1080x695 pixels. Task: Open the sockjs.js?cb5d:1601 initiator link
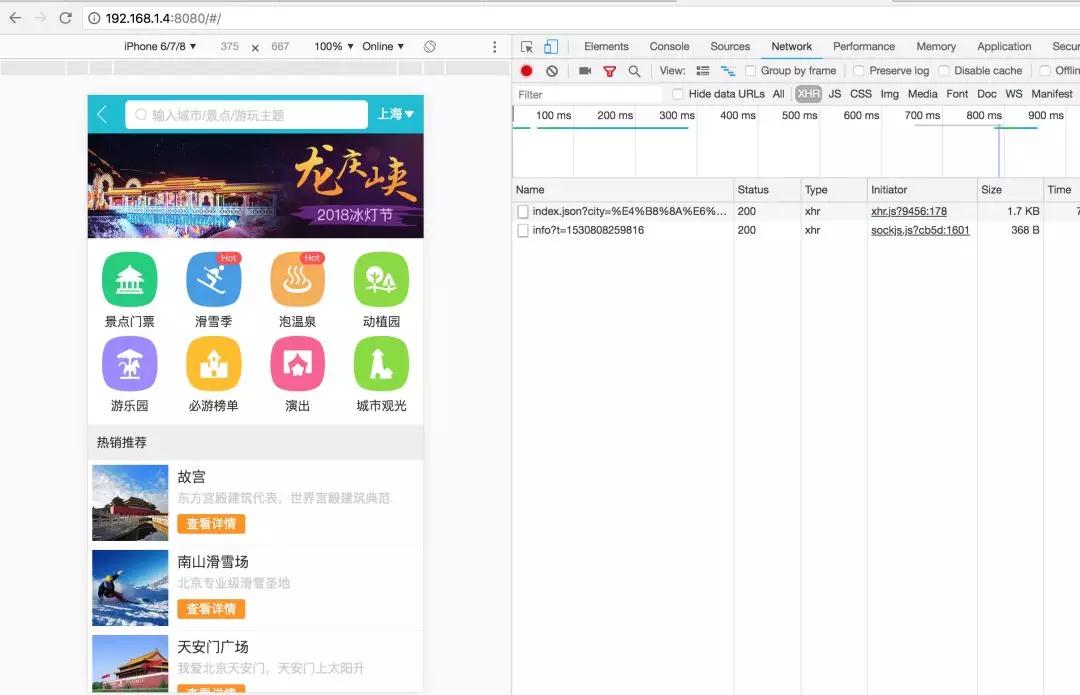920,230
